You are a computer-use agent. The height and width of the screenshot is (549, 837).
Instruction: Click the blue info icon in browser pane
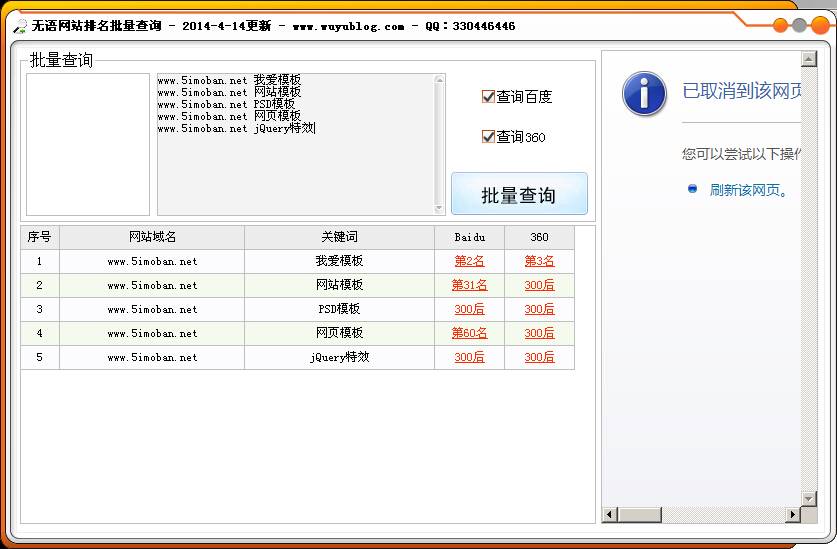pos(644,93)
